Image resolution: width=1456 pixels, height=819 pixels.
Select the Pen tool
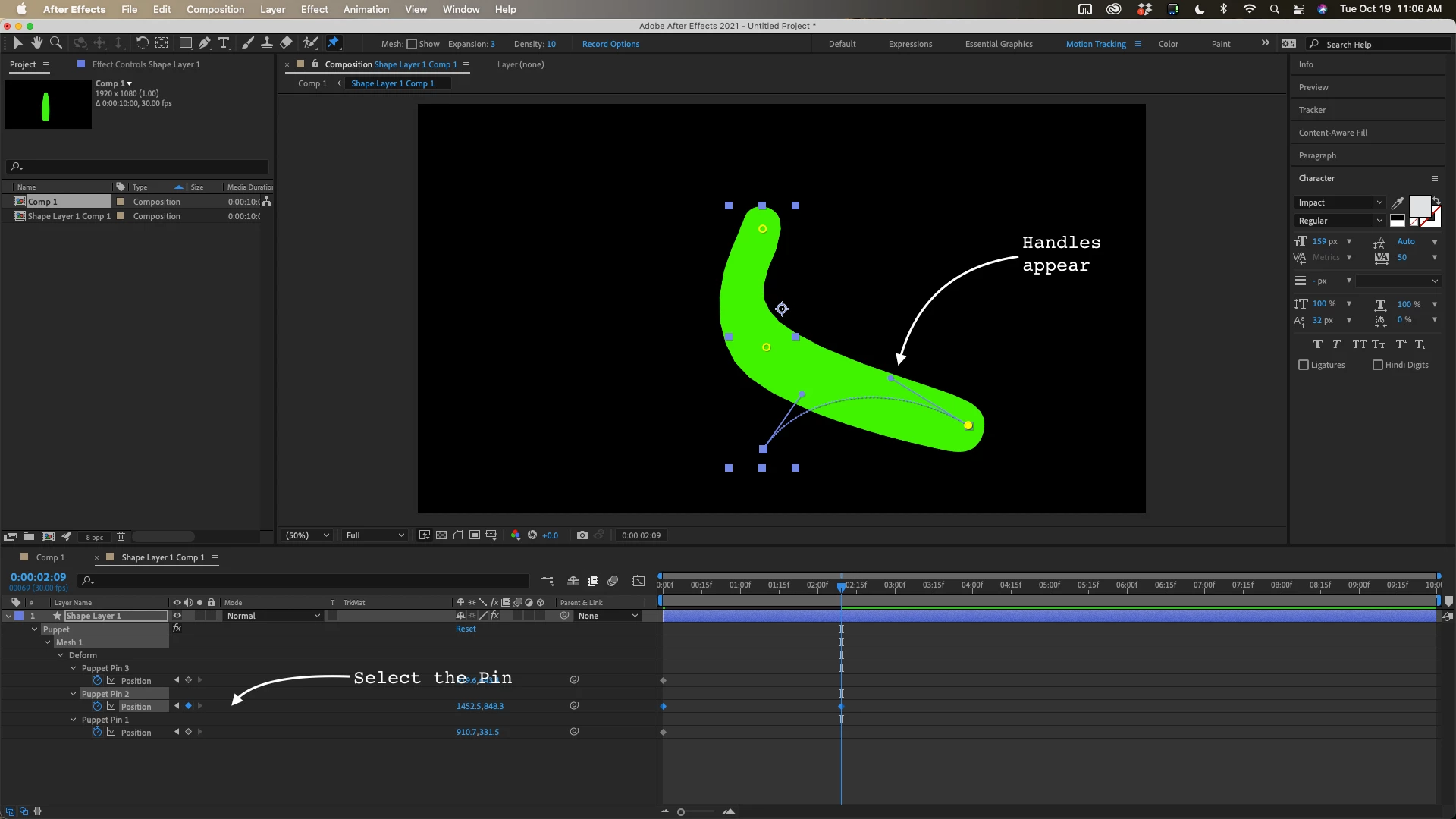click(x=205, y=43)
